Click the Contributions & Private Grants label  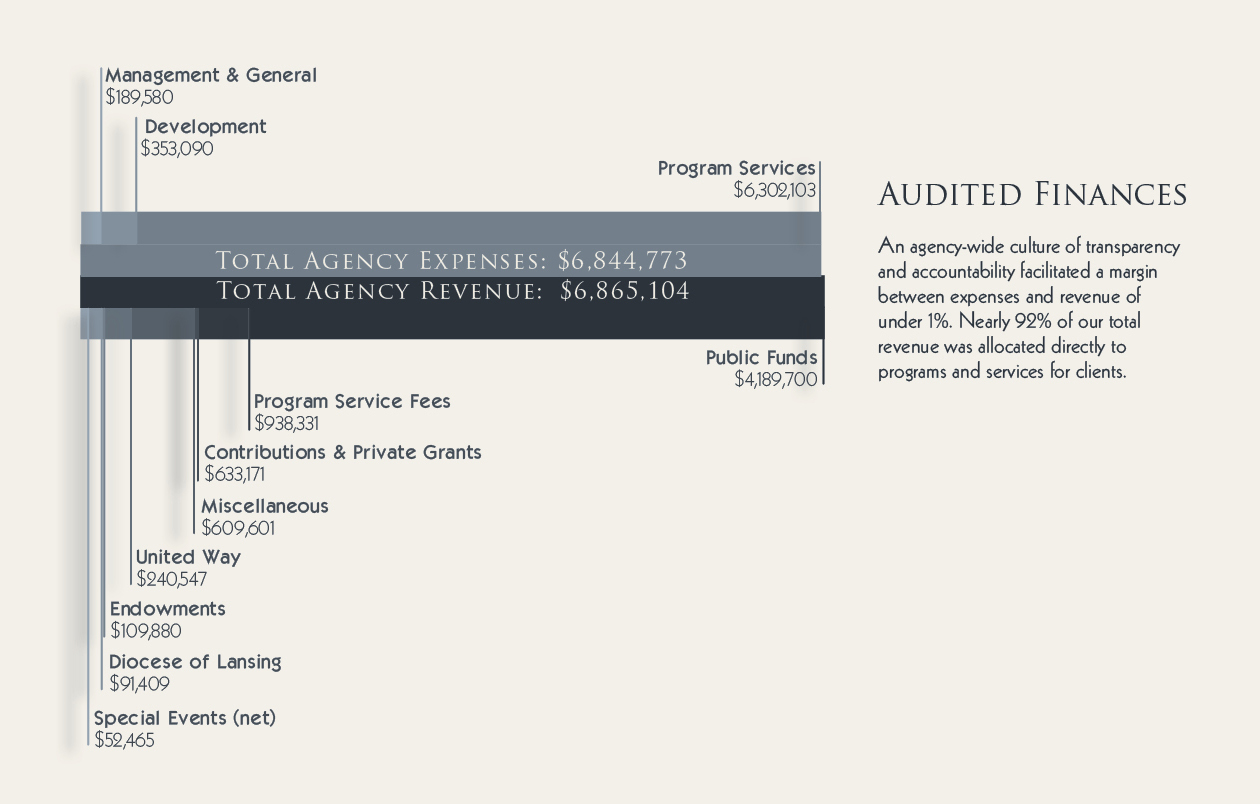[343, 452]
